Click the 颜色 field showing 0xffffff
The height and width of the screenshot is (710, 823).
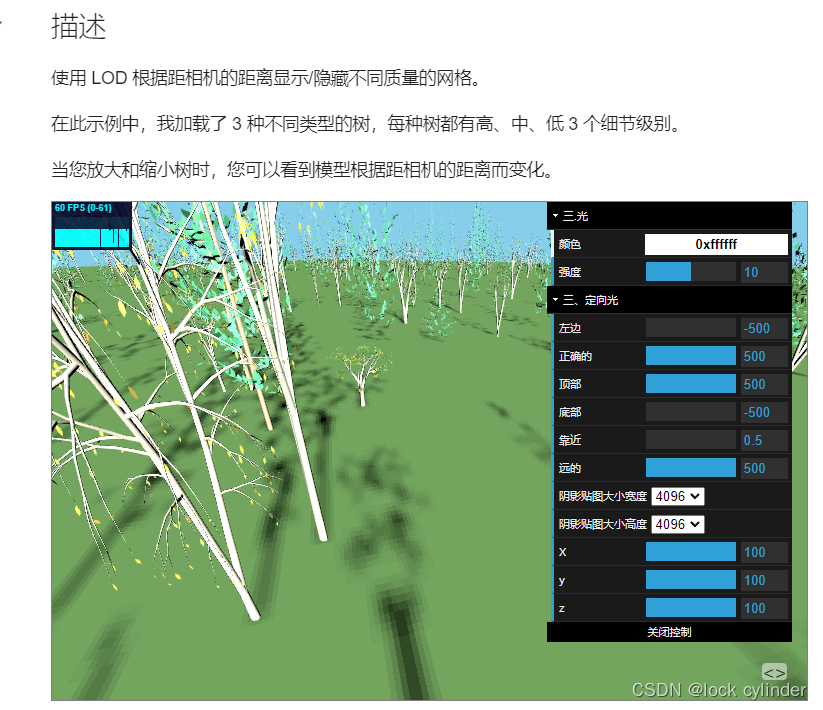[717, 243]
